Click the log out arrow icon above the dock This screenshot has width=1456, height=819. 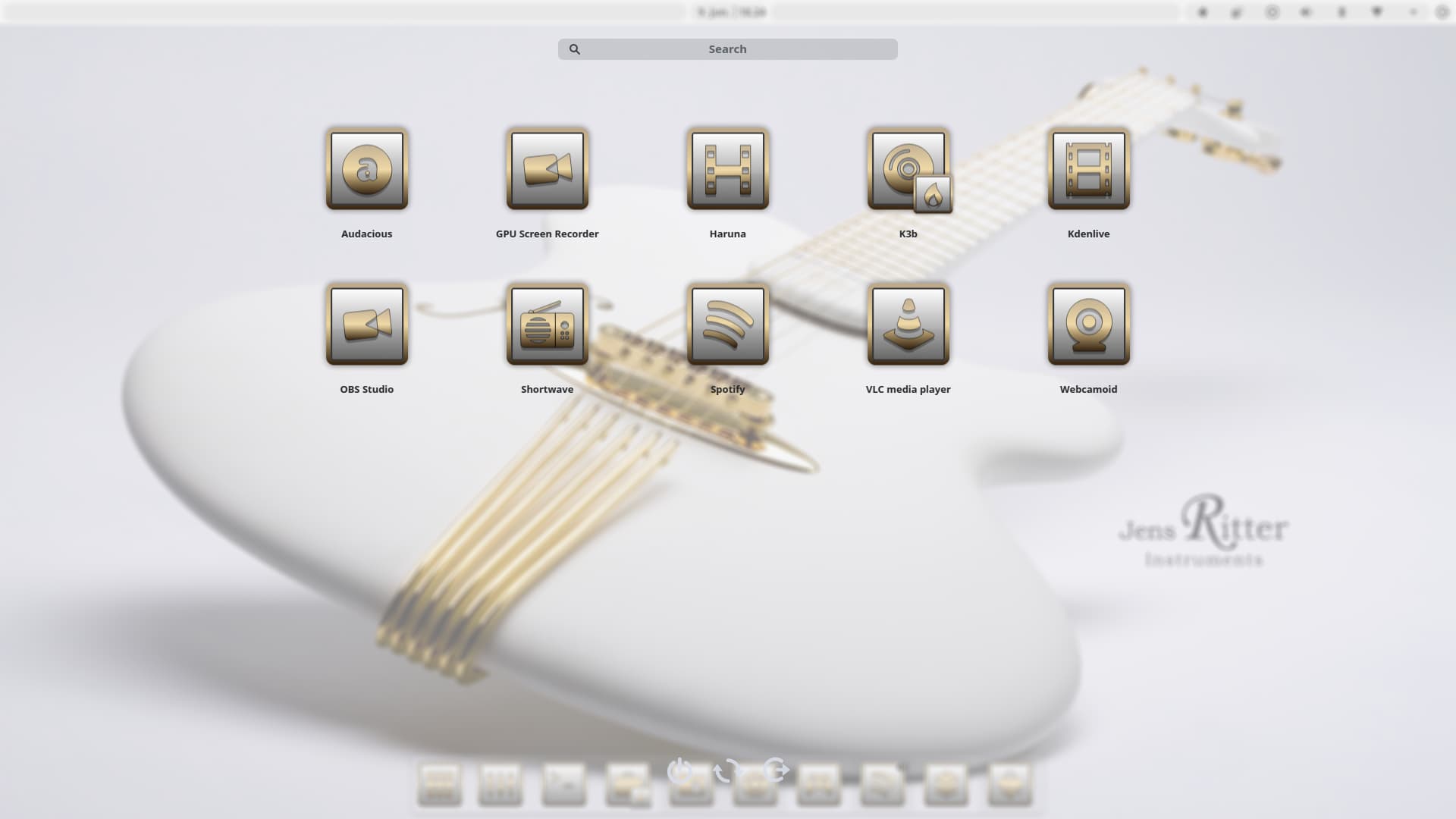pyautogui.click(x=776, y=770)
